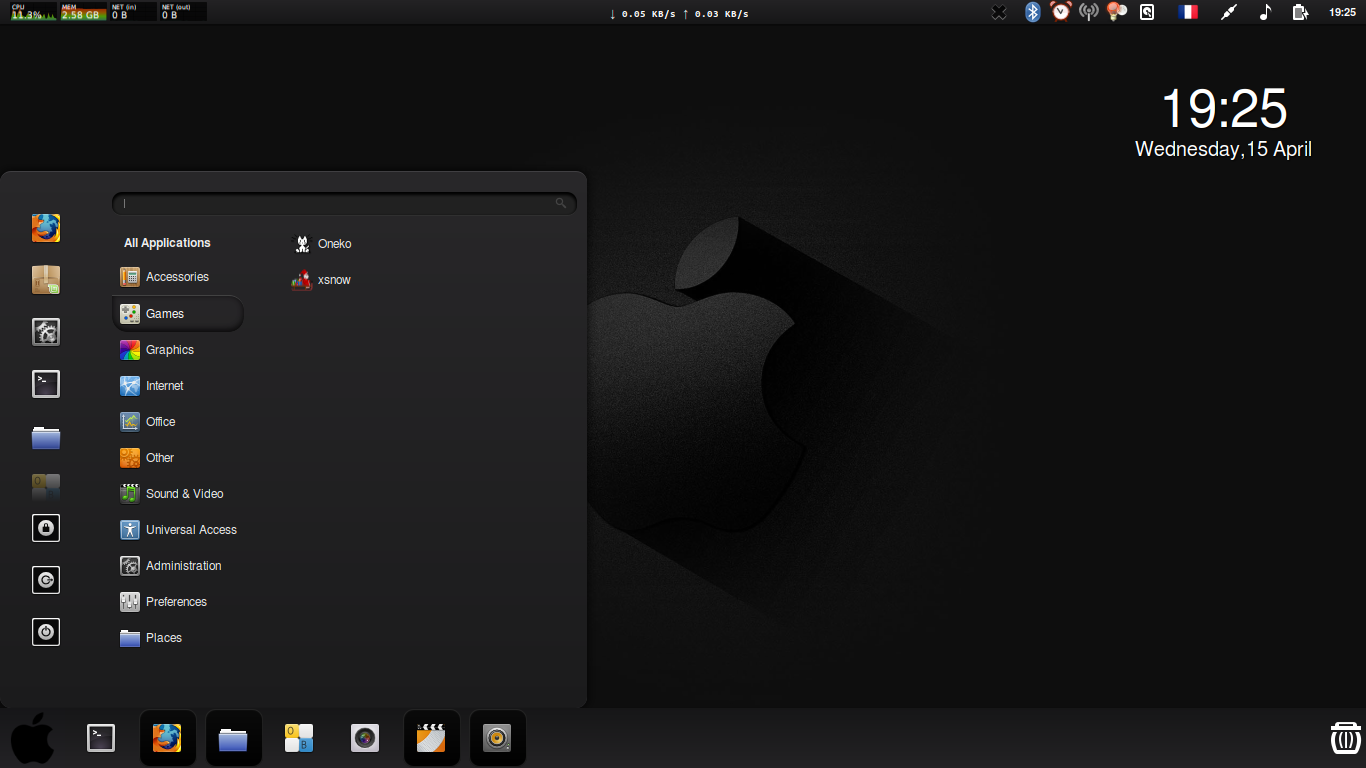
Task: Switch keyboard layout via French flag
Action: pos(1188,12)
